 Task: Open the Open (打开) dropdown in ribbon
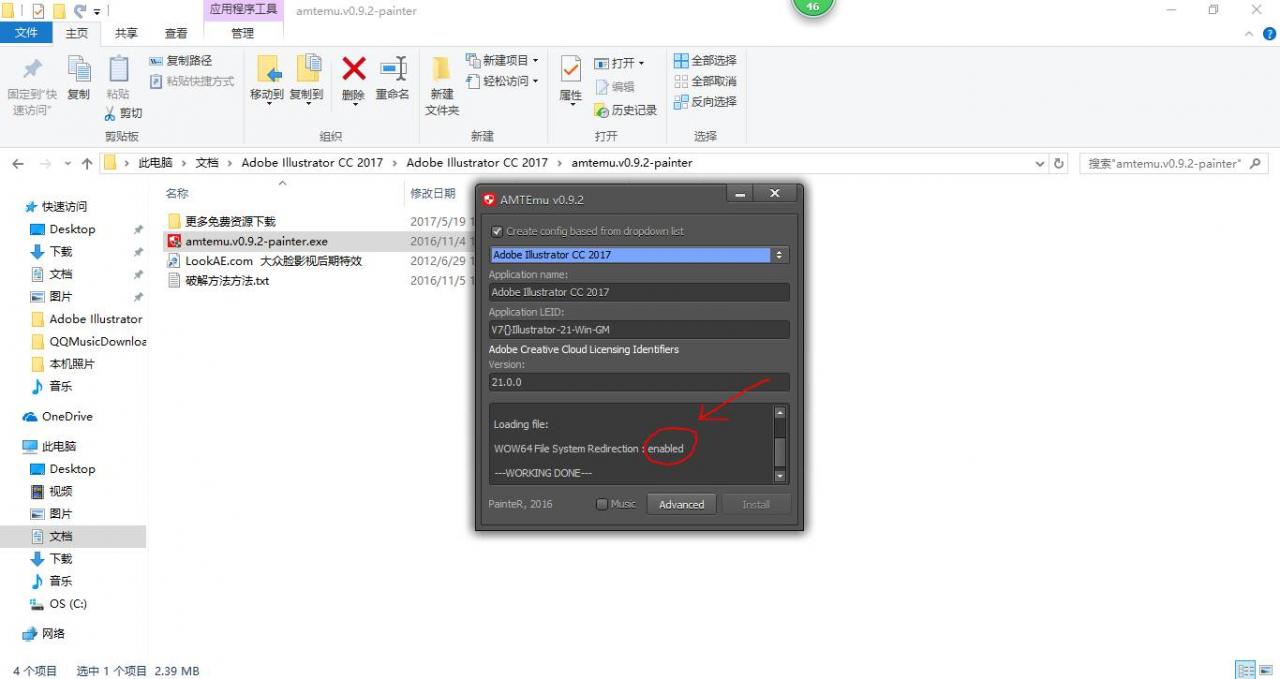[619, 63]
